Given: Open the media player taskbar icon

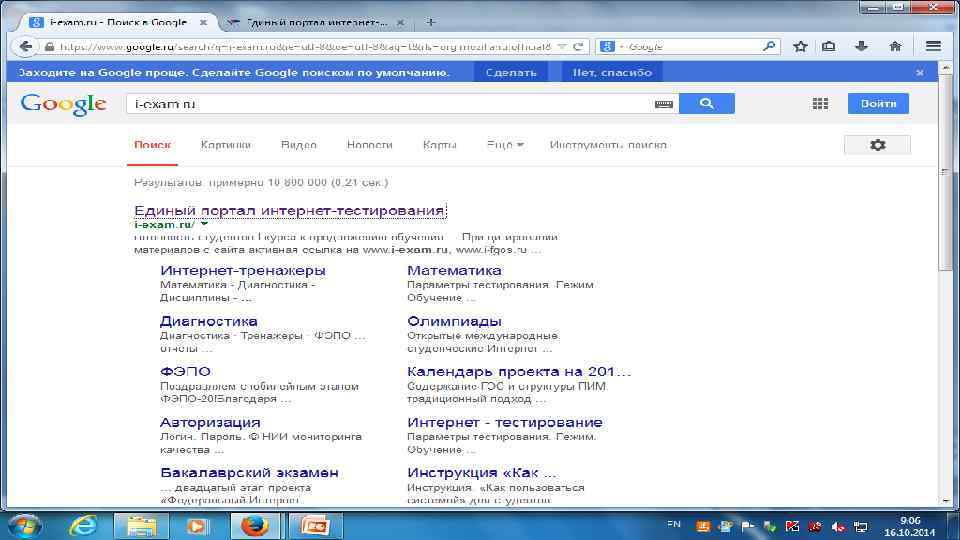Looking at the screenshot, I should point(197,526).
